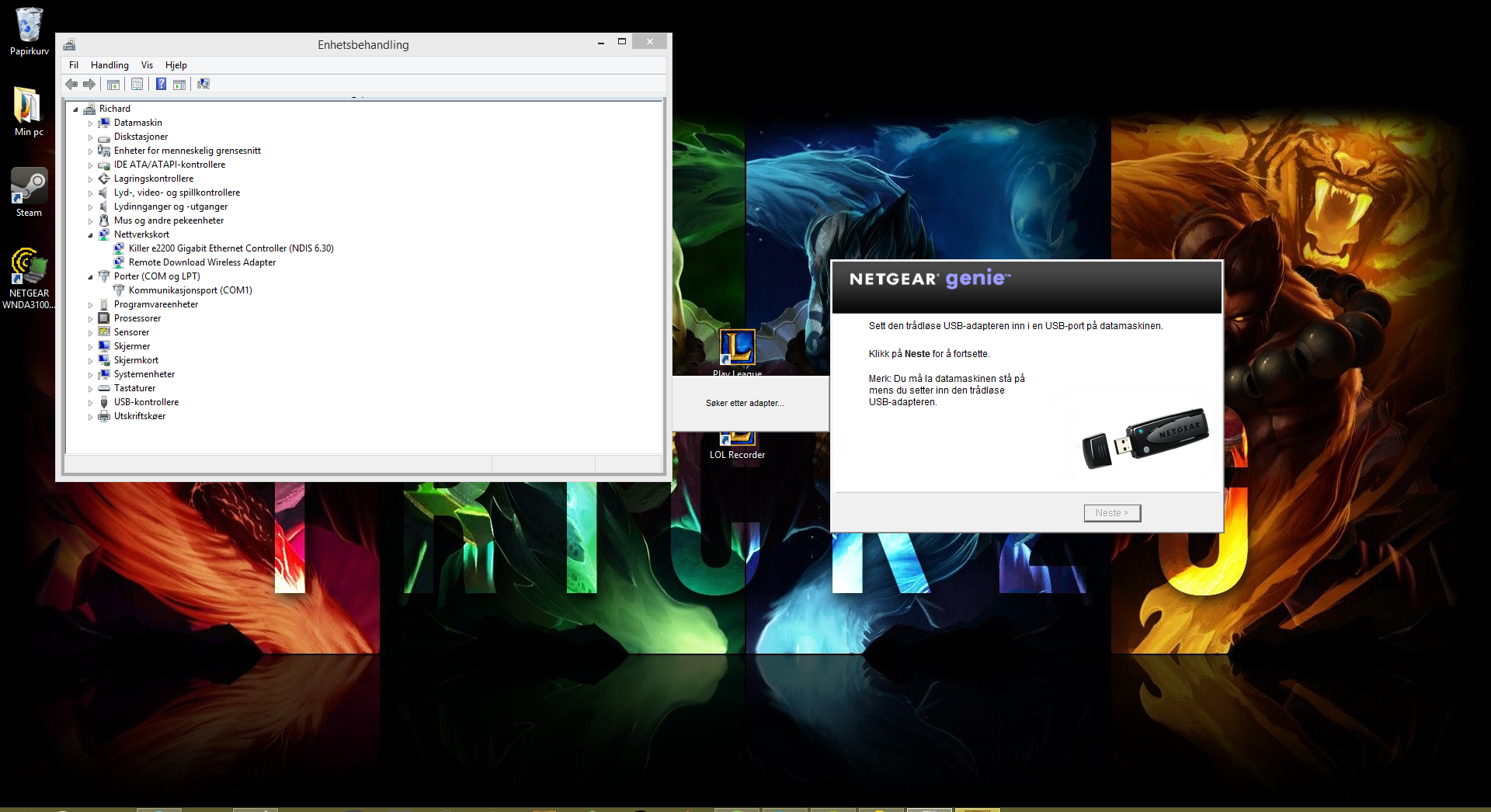Open the Vis menu
The width and height of the screenshot is (1491, 812).
[x=147, y=65]
